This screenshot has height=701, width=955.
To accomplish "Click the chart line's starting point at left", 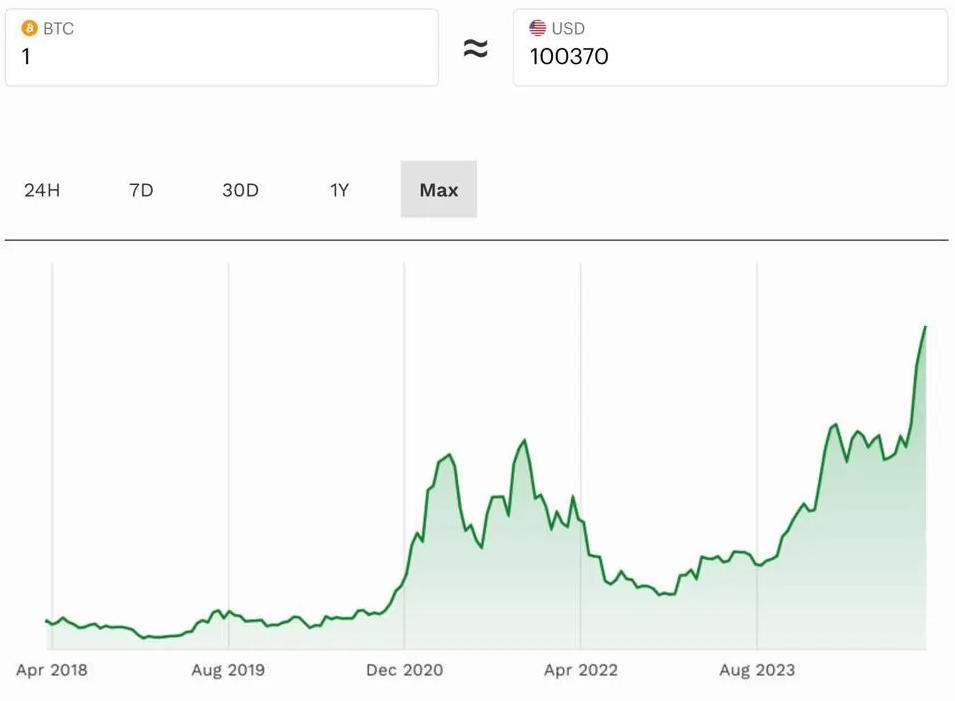I will tap(47, 620).
